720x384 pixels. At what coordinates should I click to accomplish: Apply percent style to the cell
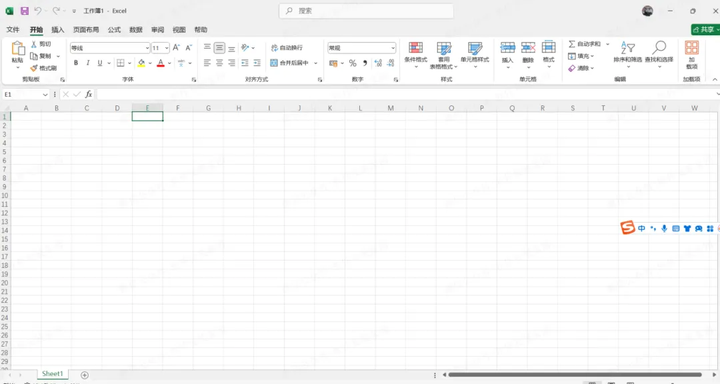click(353, 63)
